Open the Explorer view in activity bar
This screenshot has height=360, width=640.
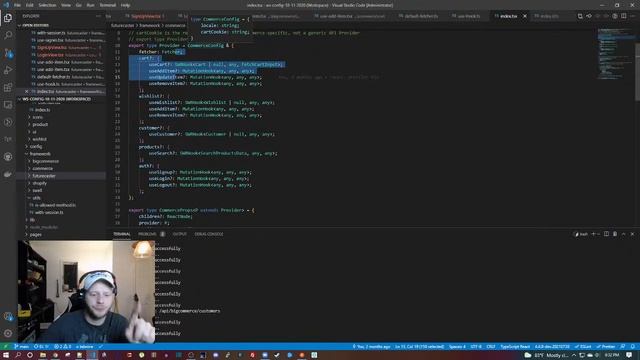[x=8, y=18]
